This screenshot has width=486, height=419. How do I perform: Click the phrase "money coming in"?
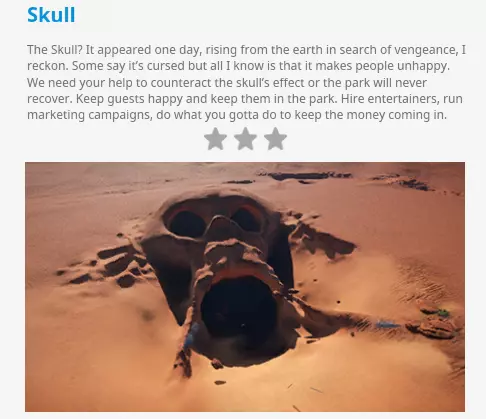coord(396,115)
